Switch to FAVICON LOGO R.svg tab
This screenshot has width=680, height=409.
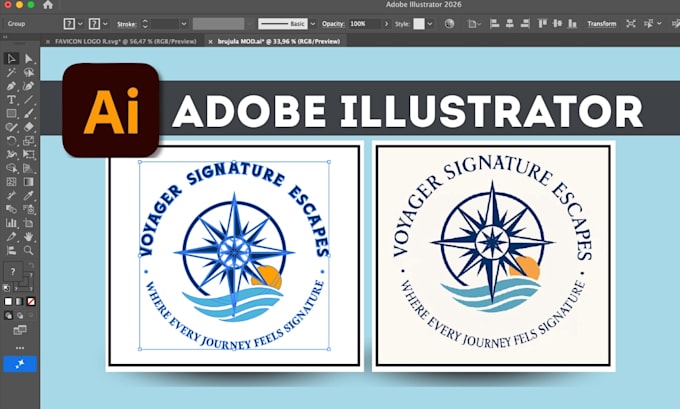[125, 42]
